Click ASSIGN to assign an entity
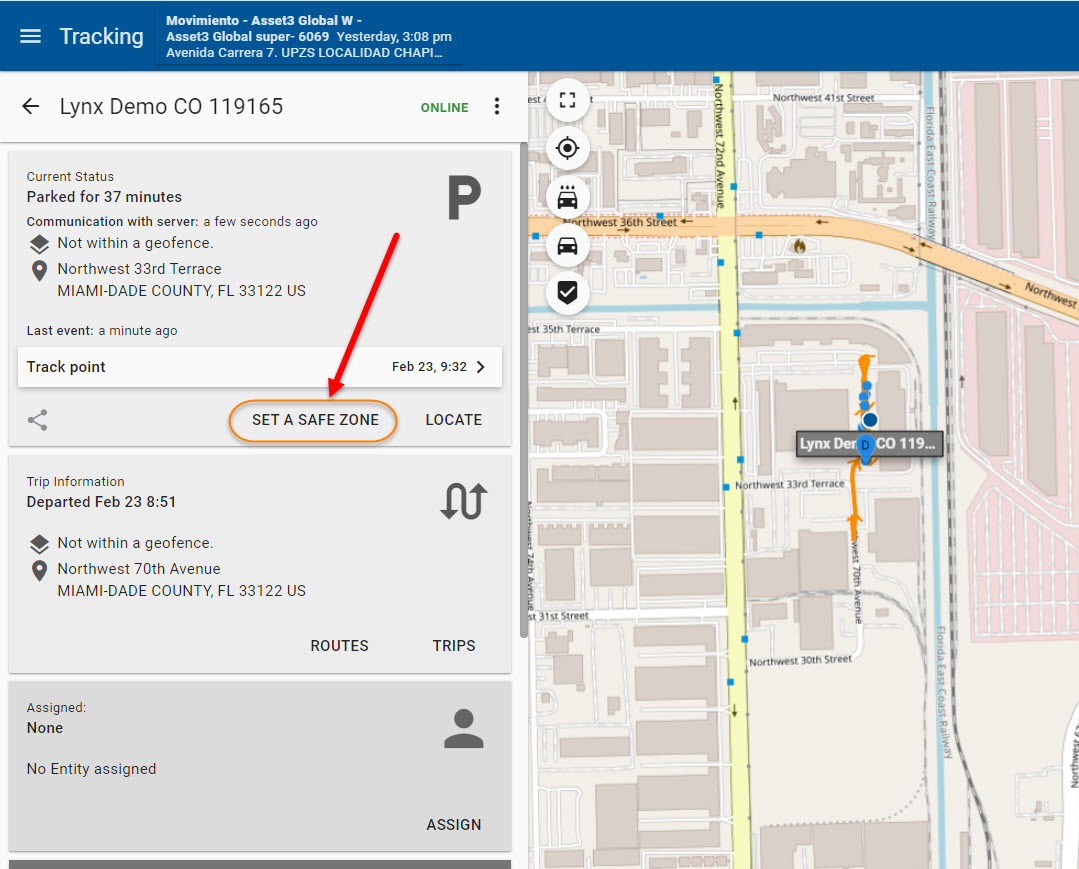This screenshot has width=1079, height=869. point(453,825)
